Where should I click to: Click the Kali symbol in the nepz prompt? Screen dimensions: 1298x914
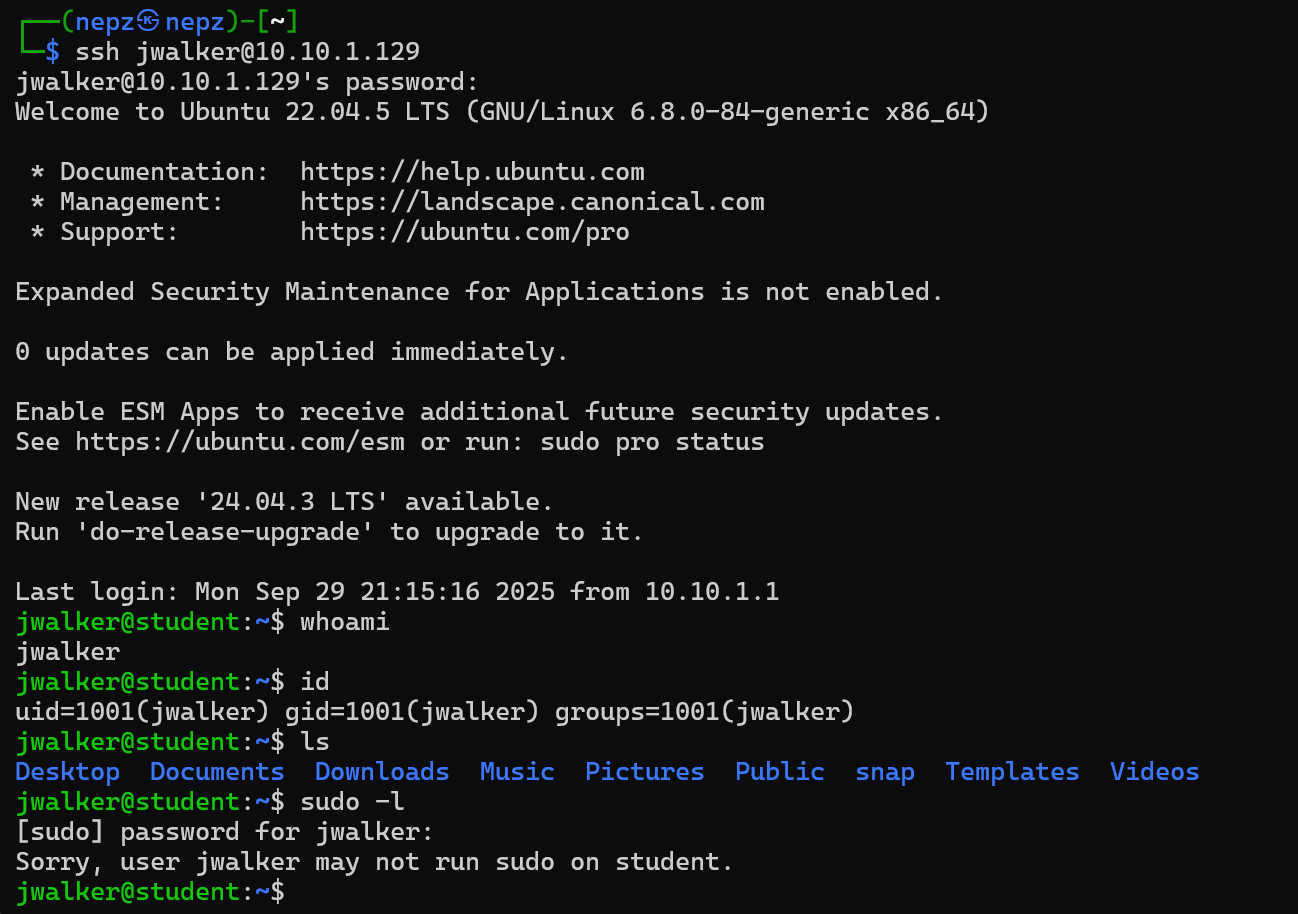148,21
